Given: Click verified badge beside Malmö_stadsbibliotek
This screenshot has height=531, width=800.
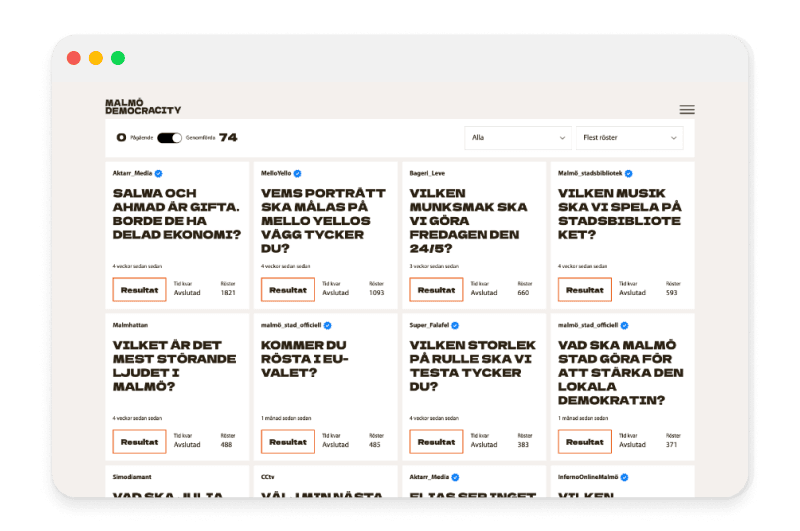Looking at the screenshot, I should (629, 173).
